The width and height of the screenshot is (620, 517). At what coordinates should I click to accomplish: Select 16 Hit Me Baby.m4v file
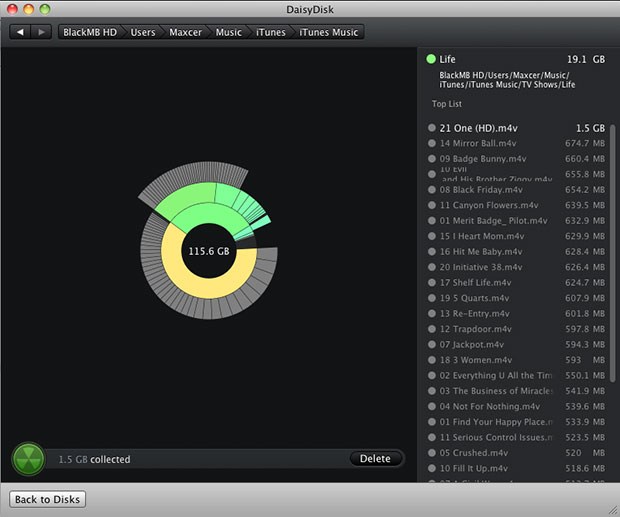pos(516,252)
